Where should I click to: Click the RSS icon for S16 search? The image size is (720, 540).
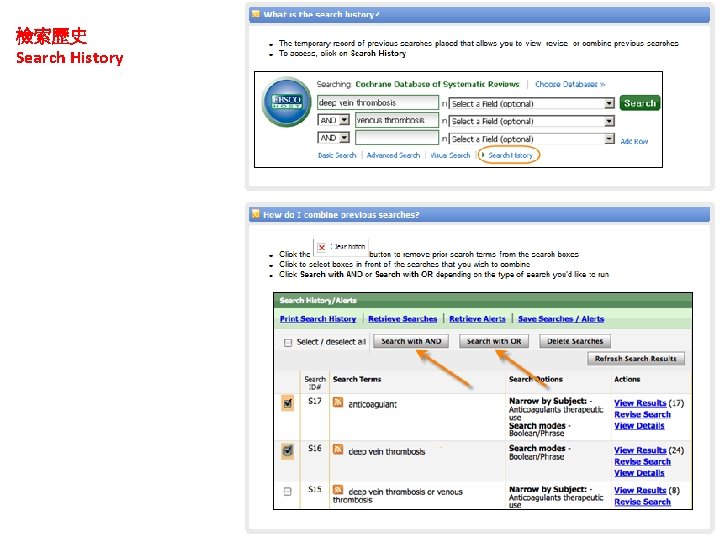pyautogui.click(x=338, y=449)
